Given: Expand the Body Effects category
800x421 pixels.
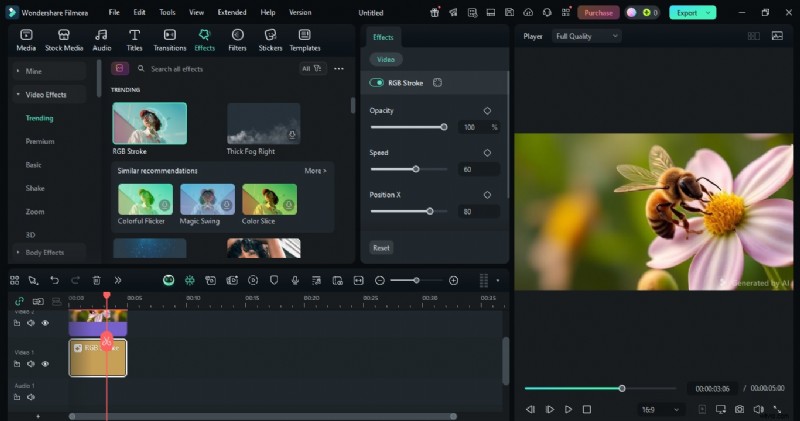Looking at the screenshot, I should coord(45,252).
